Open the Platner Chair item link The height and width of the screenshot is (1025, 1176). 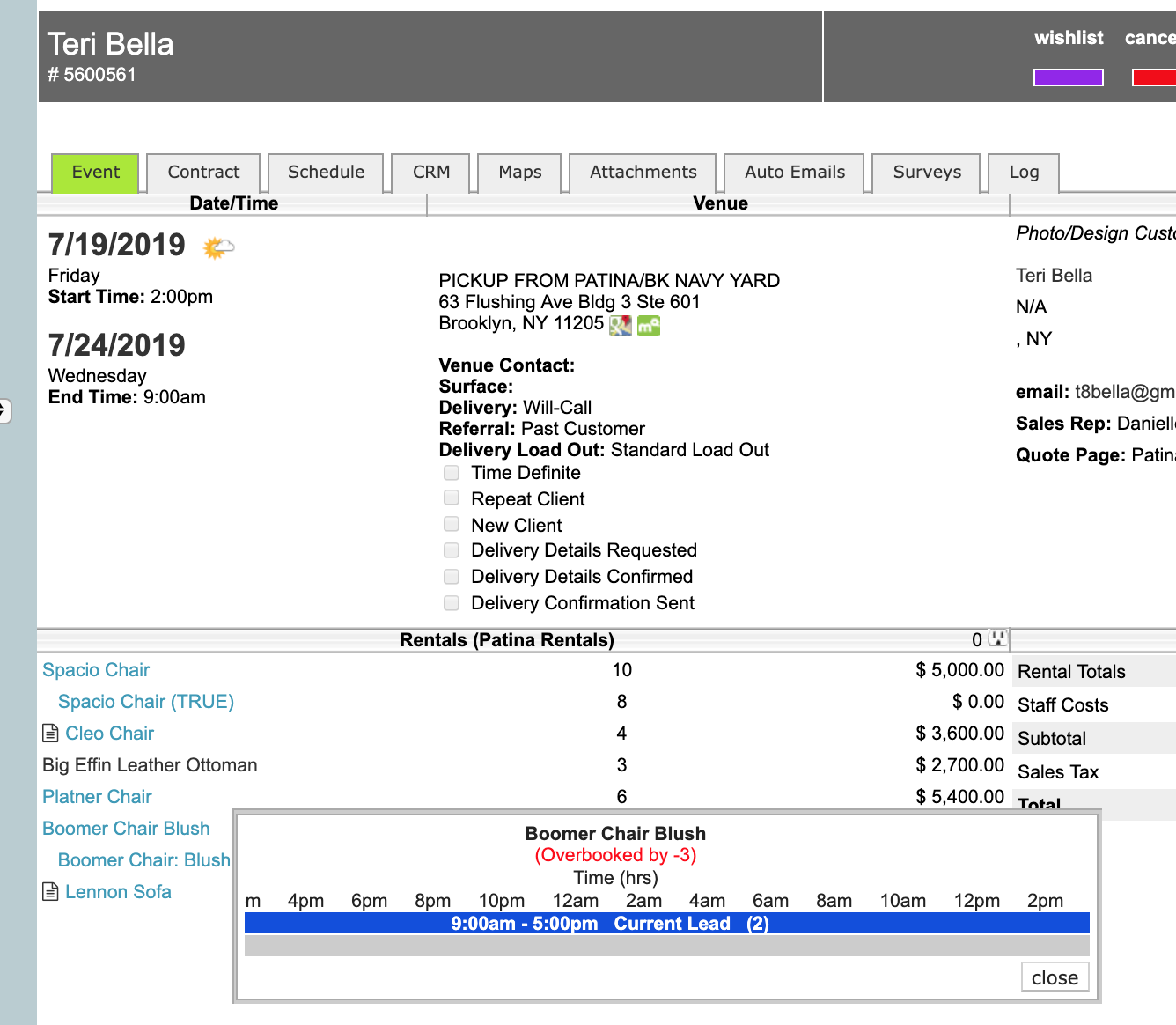point(97,797)
